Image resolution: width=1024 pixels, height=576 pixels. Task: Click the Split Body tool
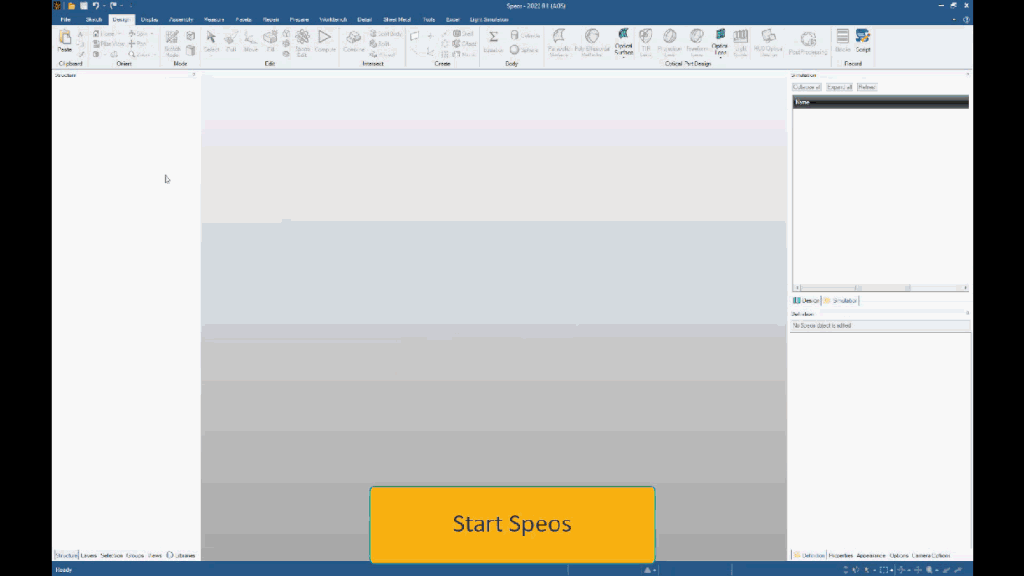coord(386,33)
